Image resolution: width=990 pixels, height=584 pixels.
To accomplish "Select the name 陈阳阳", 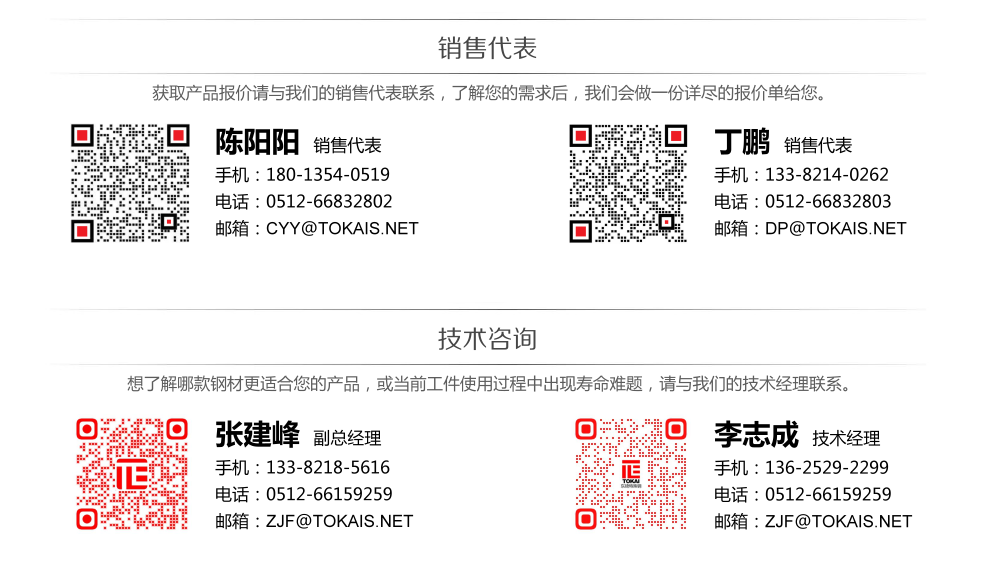I will coord(257,143).
